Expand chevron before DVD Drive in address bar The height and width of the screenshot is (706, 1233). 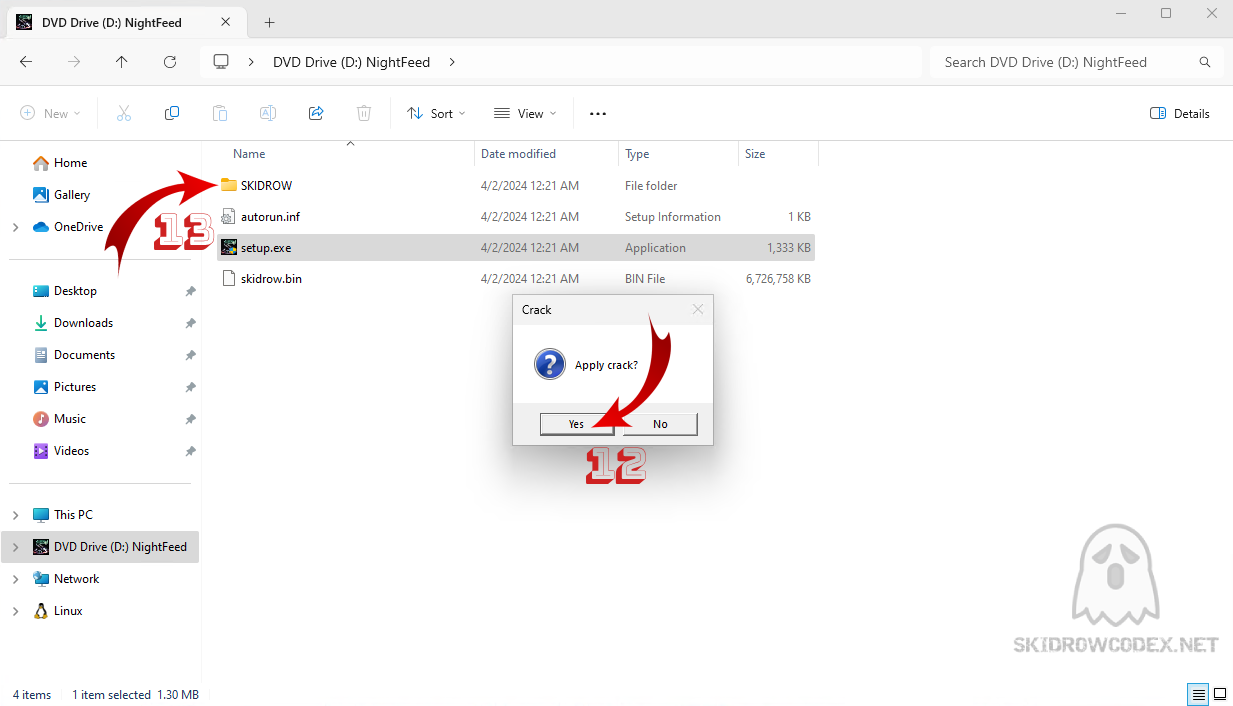(252, 62)
